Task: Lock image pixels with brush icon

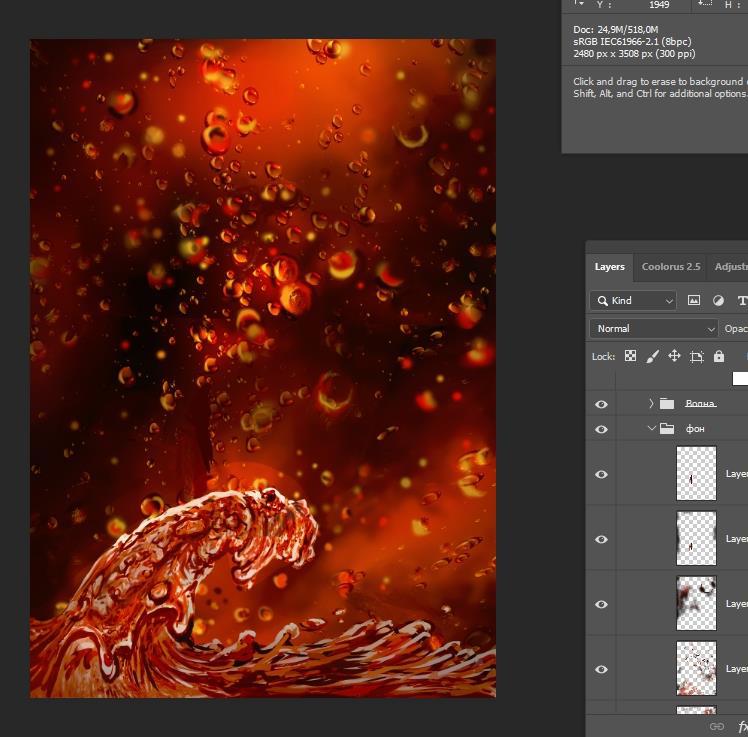Action: [653, 356]
